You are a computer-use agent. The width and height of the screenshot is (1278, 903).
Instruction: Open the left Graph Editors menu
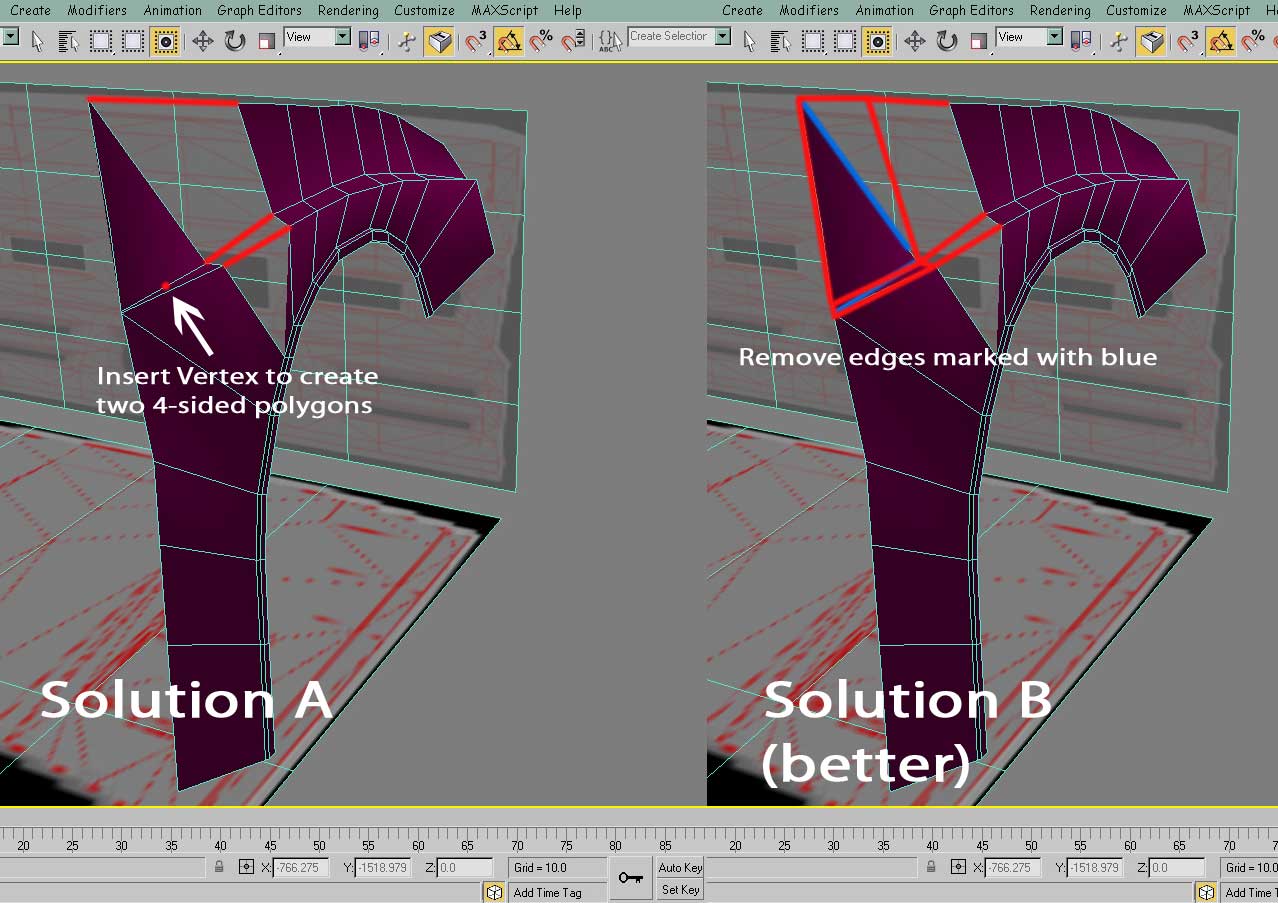point(259,10)
